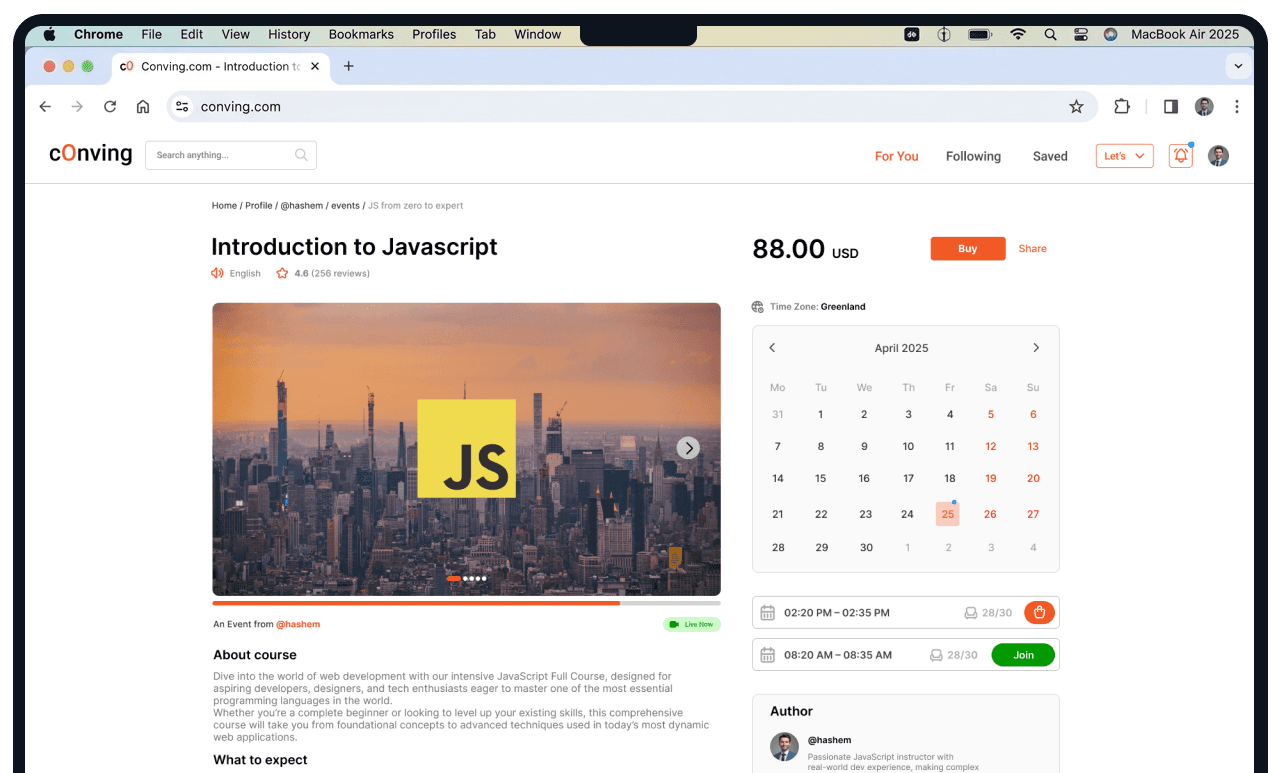
Task: Join the 08:20 AM session
Action: 1023,654
